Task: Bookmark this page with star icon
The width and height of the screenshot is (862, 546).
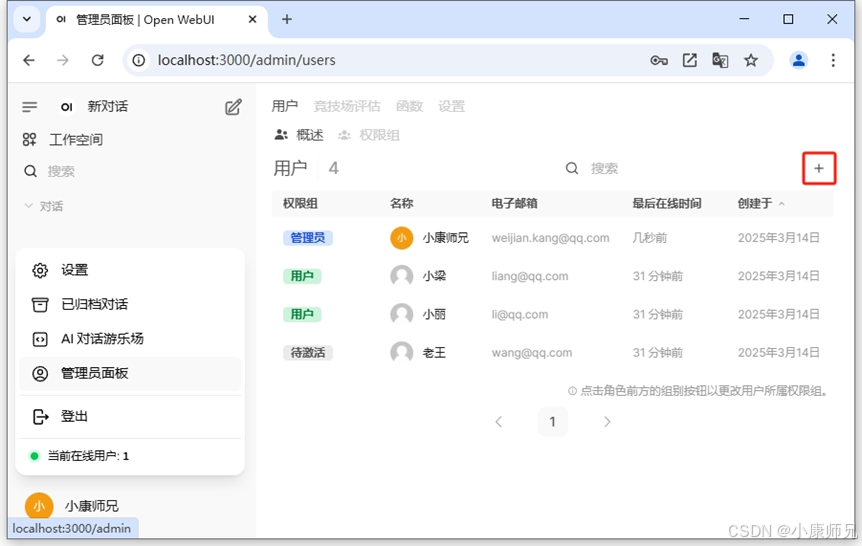Action: coord(751,60)
